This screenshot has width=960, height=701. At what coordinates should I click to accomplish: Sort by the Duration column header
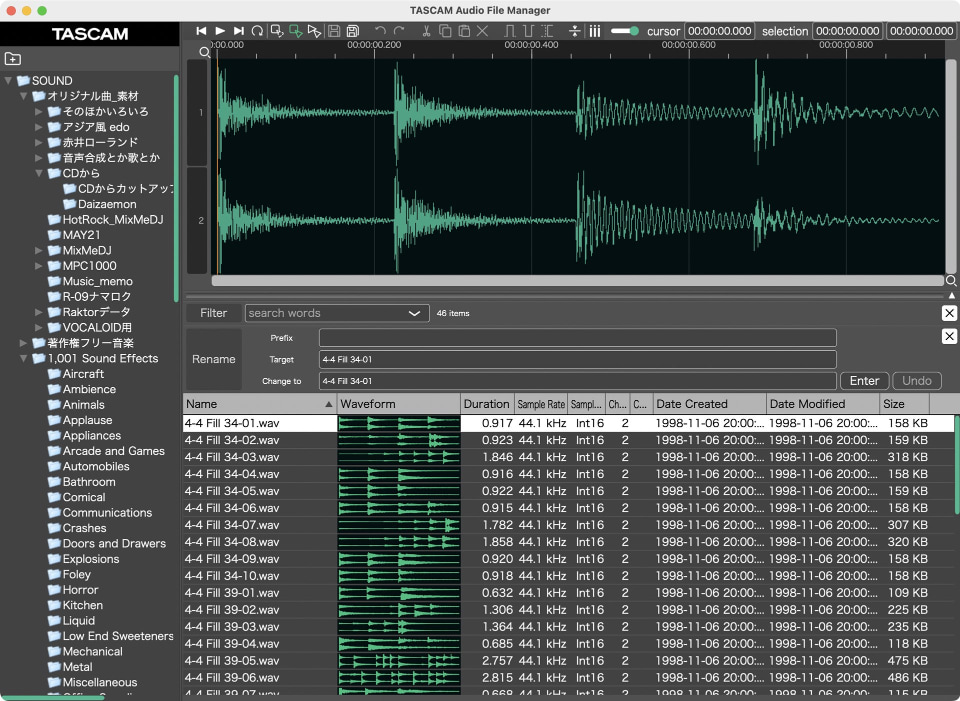click(487, 404)
